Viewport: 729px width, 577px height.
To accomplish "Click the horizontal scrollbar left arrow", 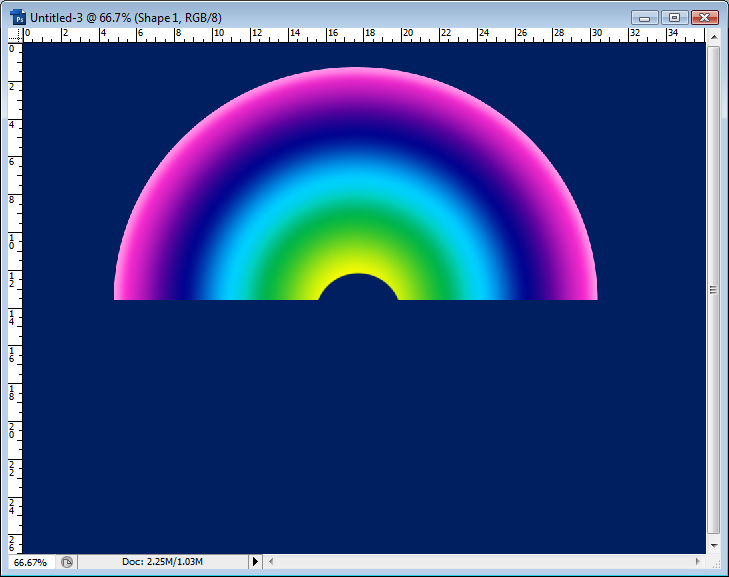I will coord(271,562).
